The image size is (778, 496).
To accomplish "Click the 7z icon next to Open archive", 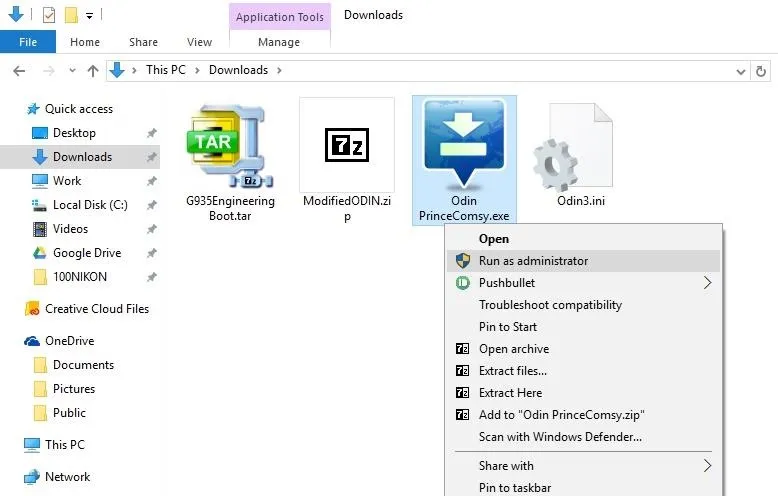I will pyautogui.click(x=462, y=349).
